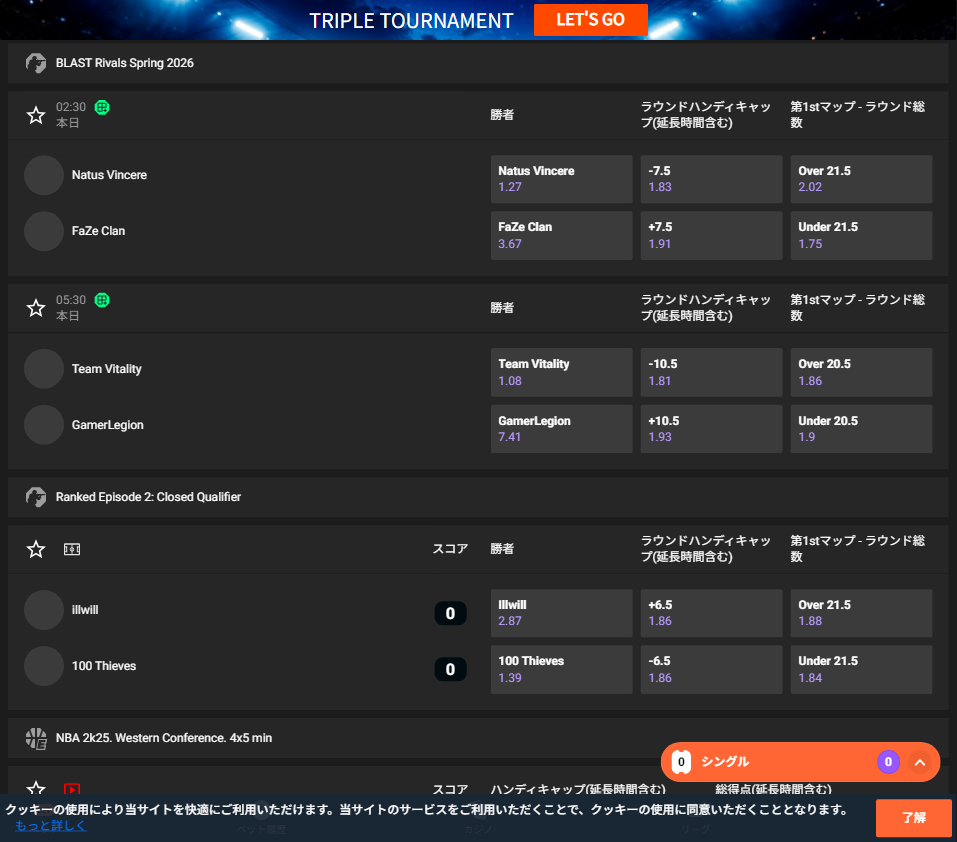Screen dimensions: 957x842
Task: Expand the bet slip with chevron arrow
Action: 920,762
